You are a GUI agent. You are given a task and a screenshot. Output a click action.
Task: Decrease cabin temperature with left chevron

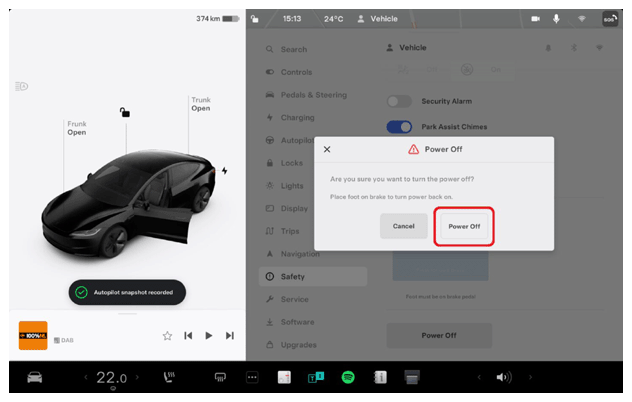tap(85, 377)
